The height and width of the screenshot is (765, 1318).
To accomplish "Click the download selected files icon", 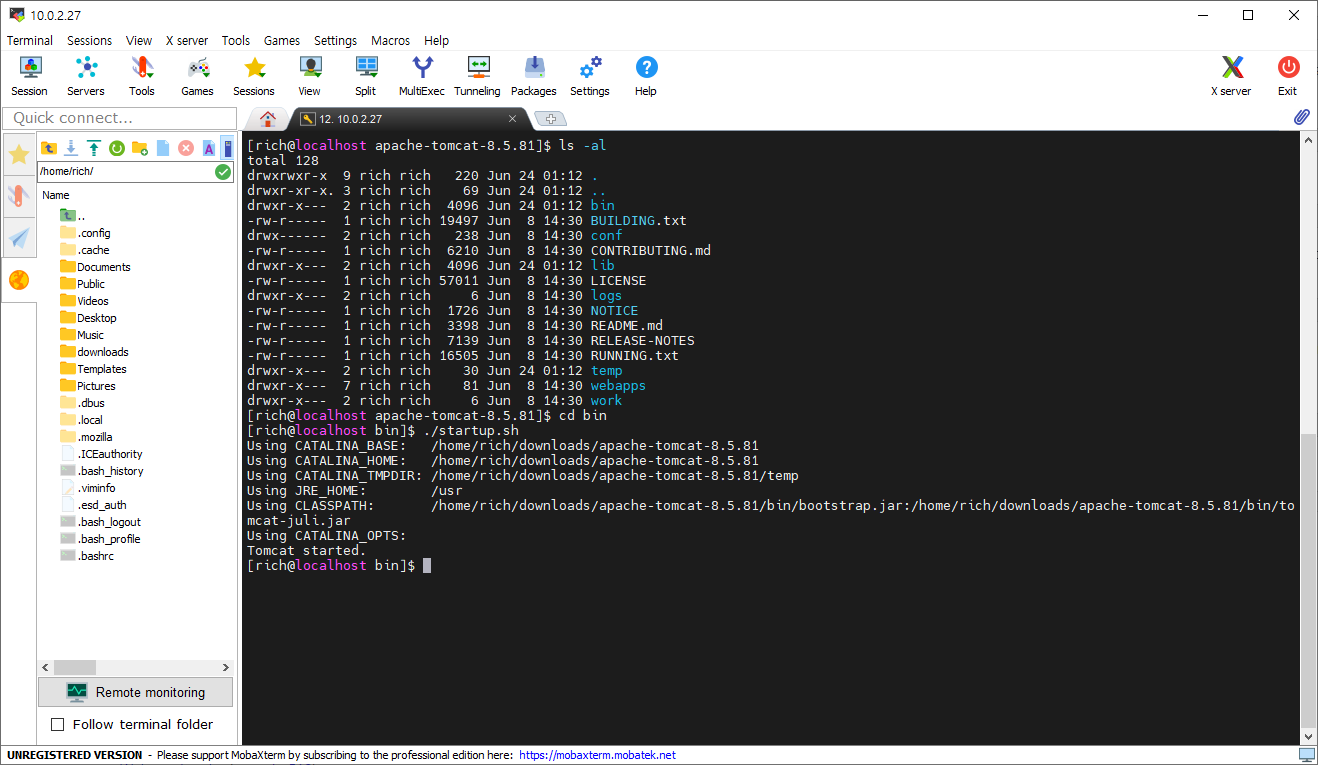I will [71, 148].
